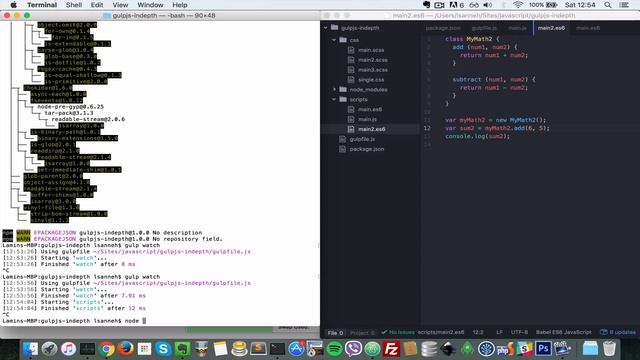This screenshot has width=640, height=360.
Task: Click the Evernote menu bar icon
Action: tap(427, 5)
